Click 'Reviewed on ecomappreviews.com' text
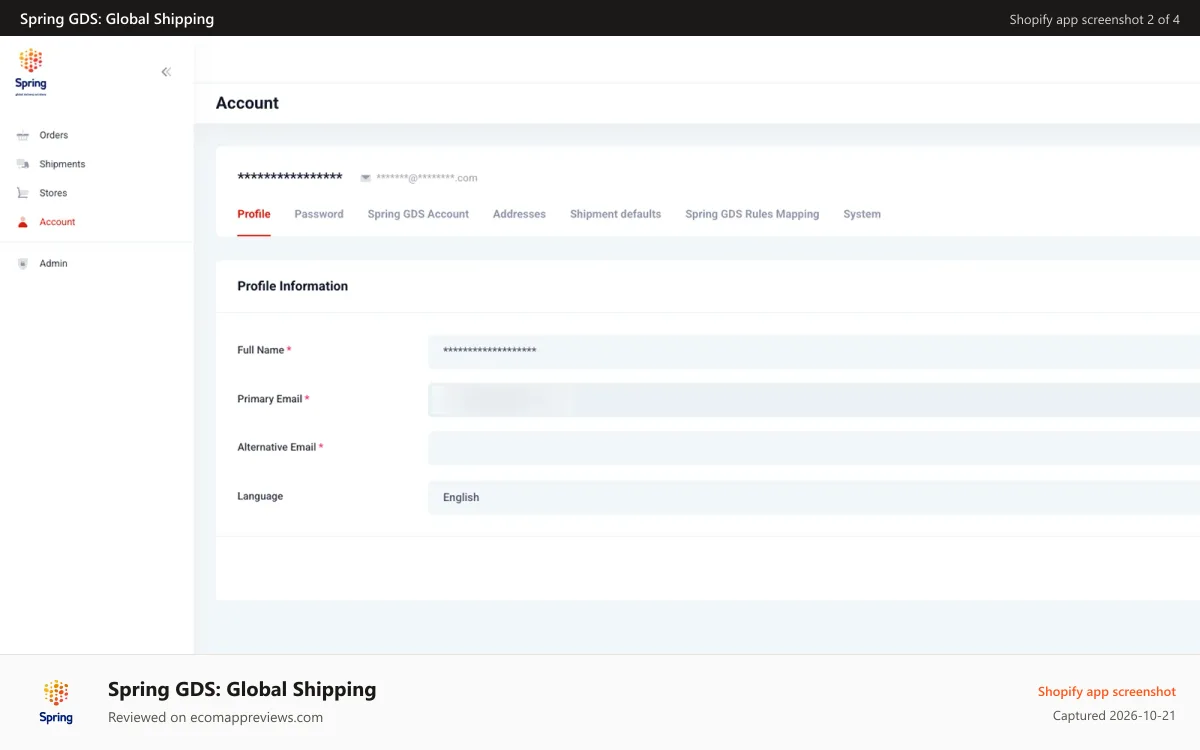The width and height of the screenshot is (1200, 750). (x=215, y=717)
